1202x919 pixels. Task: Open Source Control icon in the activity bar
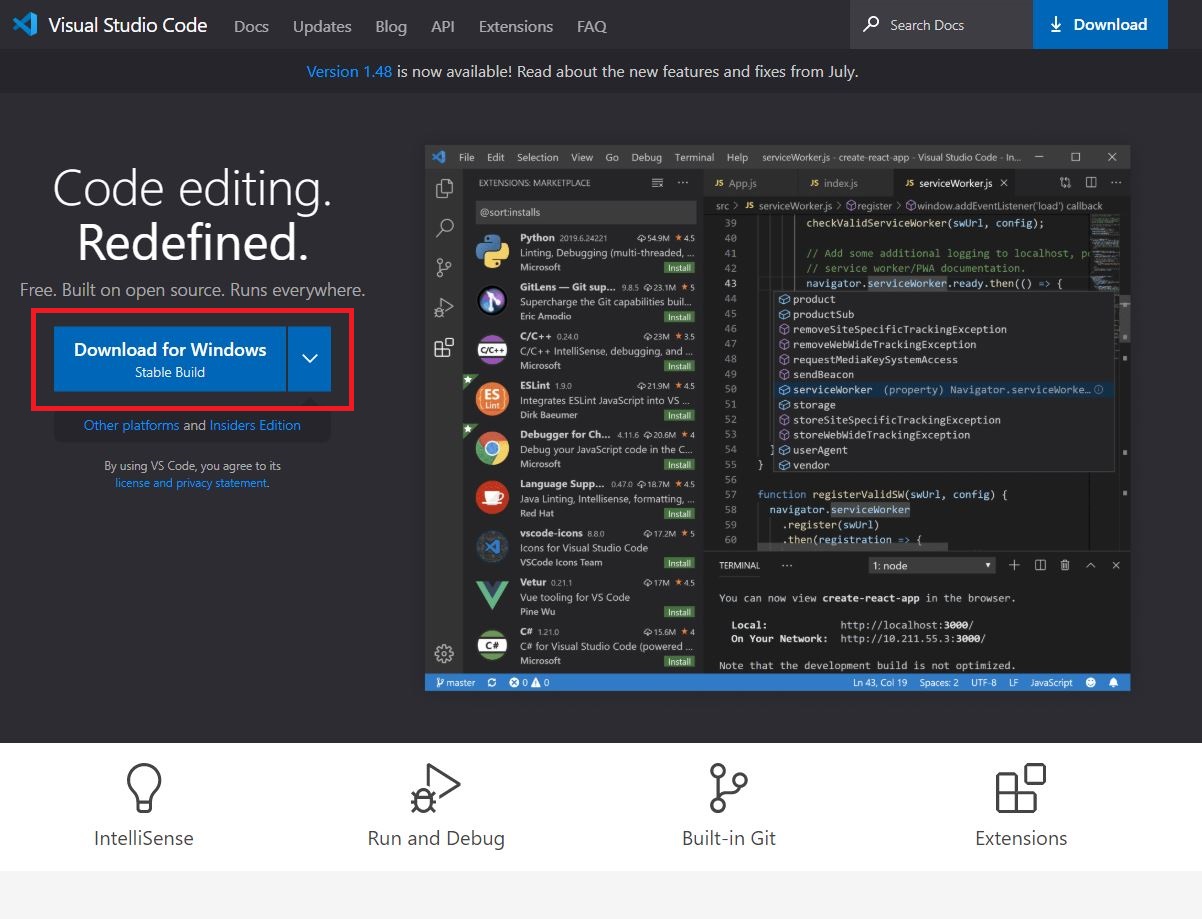click(444, 268)
